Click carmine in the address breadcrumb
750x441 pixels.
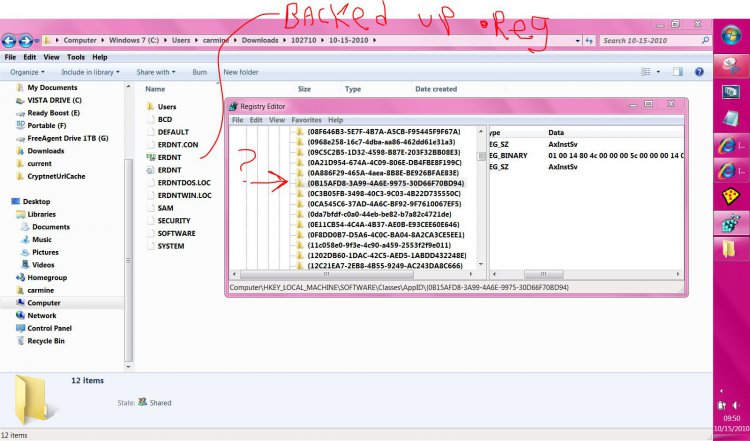(x=216, y=40)
